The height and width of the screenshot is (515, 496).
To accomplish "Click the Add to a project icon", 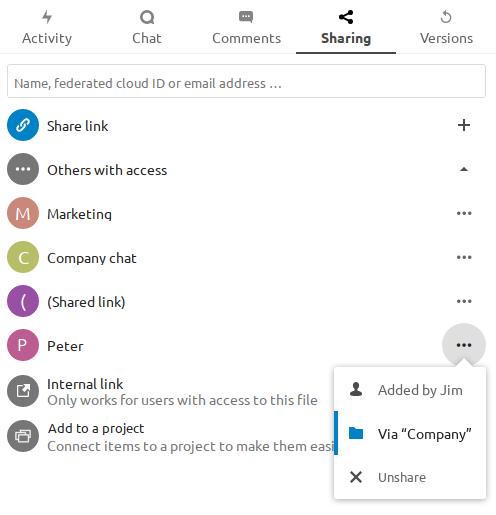I will click(x=23, y=436).
